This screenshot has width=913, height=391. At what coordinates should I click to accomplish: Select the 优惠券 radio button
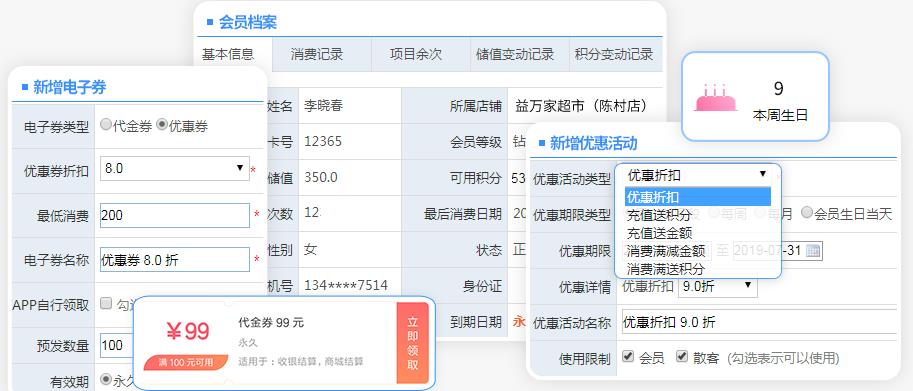[162, 124]
